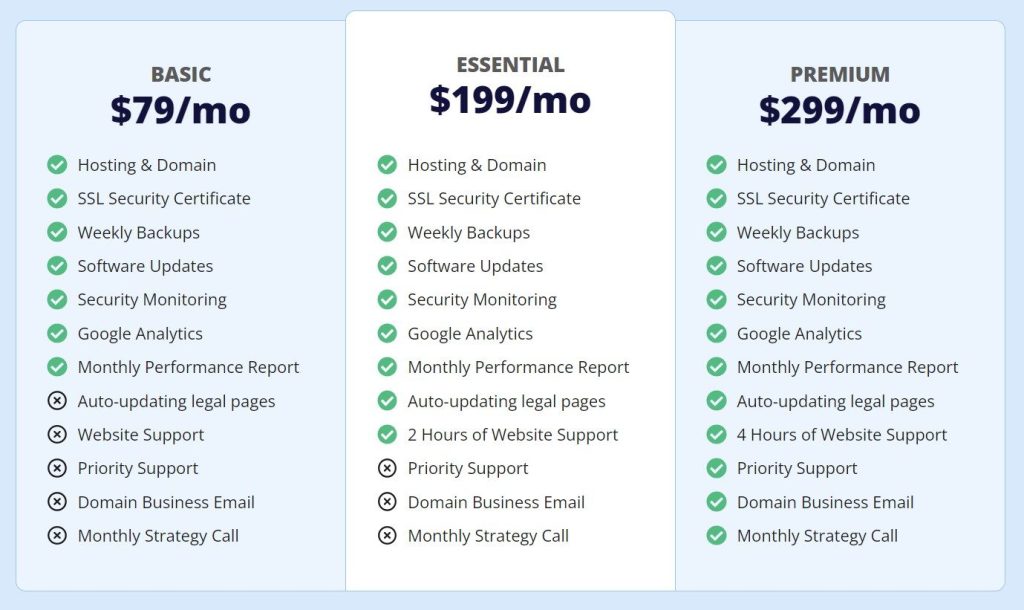Image resolution: width=1024 pixels, height=610 pixels.
Task: Click the $79/mo price text
Action: 181,110
